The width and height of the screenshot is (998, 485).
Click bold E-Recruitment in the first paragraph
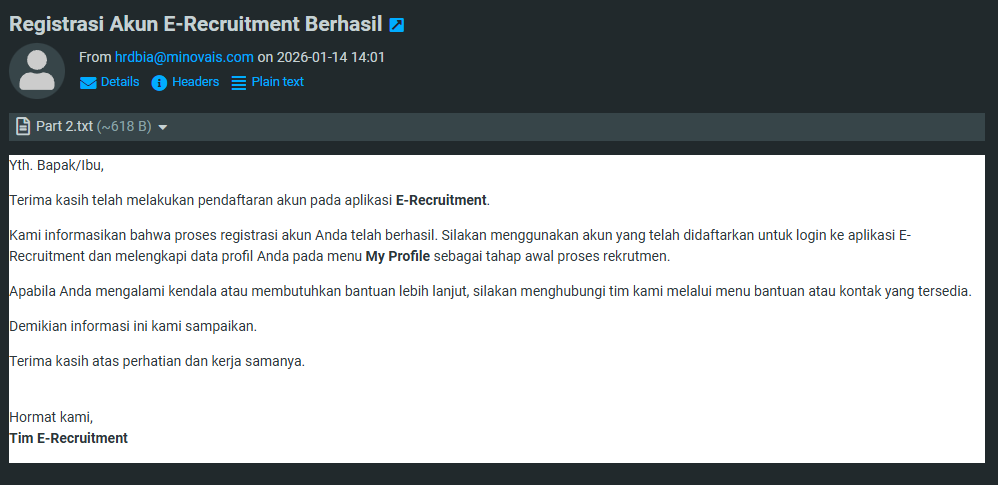441,200
